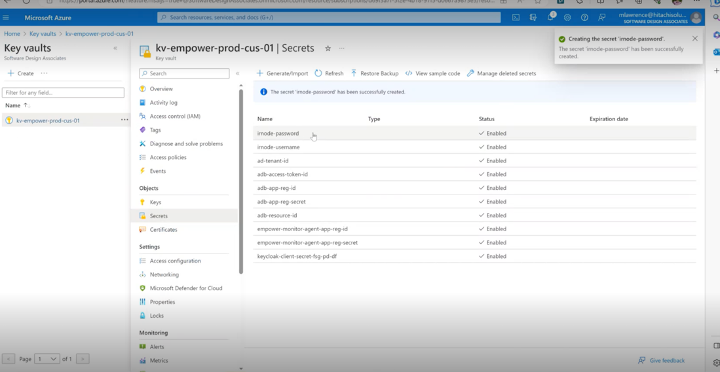This screenshot has height=372, width=720.
Task: Open the ad-tenant-id secret
Action: pyautogui.click(x=273, y=161)
